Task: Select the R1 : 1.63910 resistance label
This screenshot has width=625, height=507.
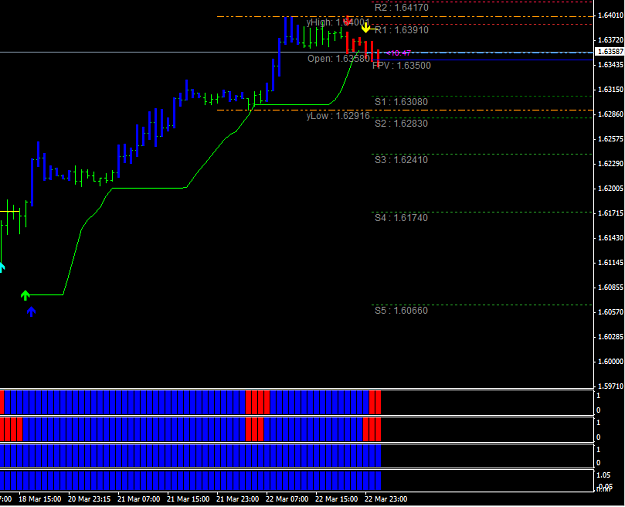Action: click(x=401, y=30)
